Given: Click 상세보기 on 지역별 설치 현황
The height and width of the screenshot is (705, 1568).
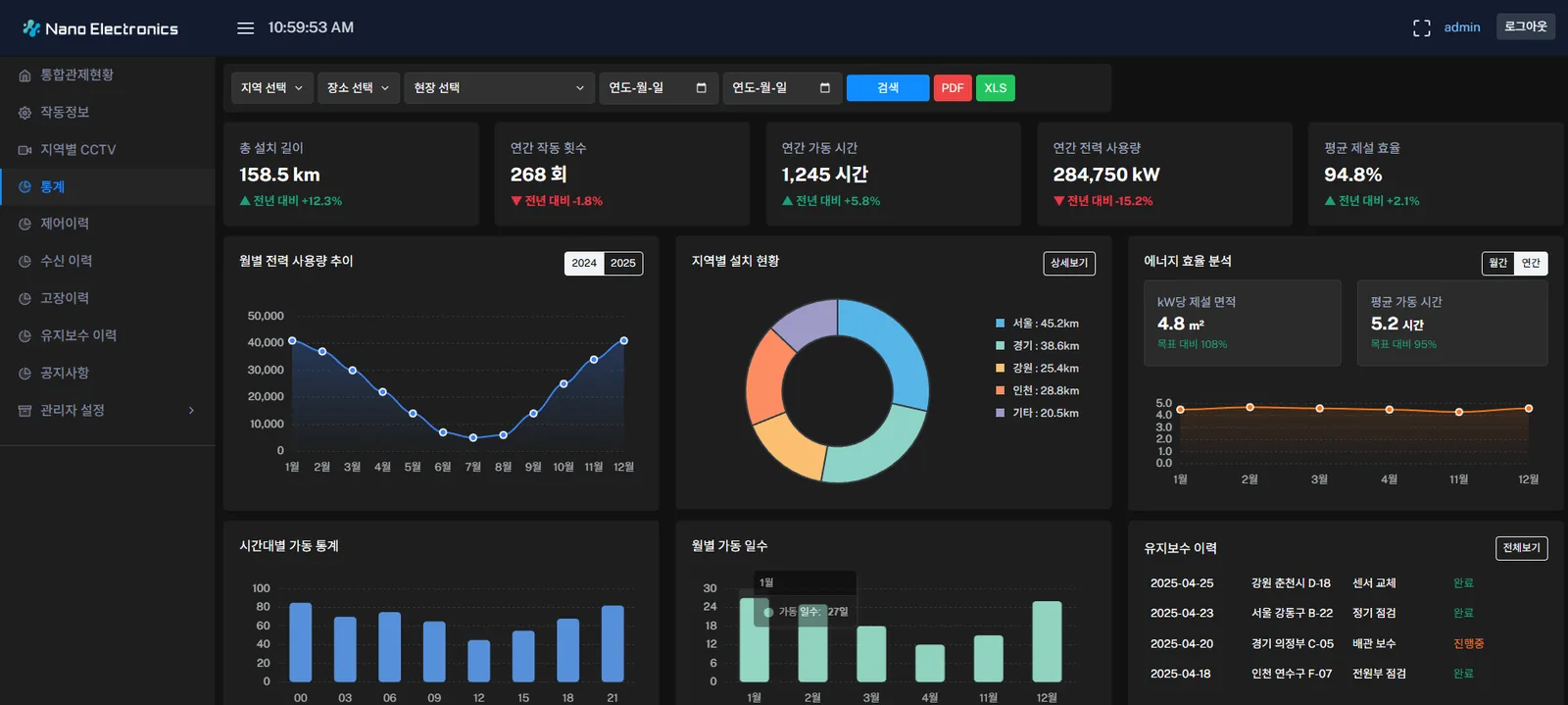Looking at the screenshot, I should pos(1069,263).
